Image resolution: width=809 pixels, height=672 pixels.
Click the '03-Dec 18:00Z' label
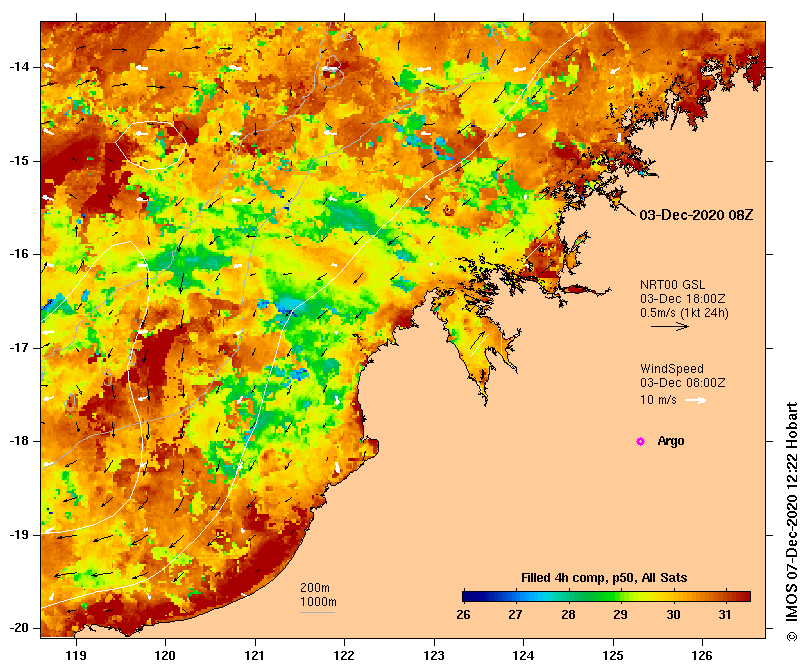(x=683, y=299)
